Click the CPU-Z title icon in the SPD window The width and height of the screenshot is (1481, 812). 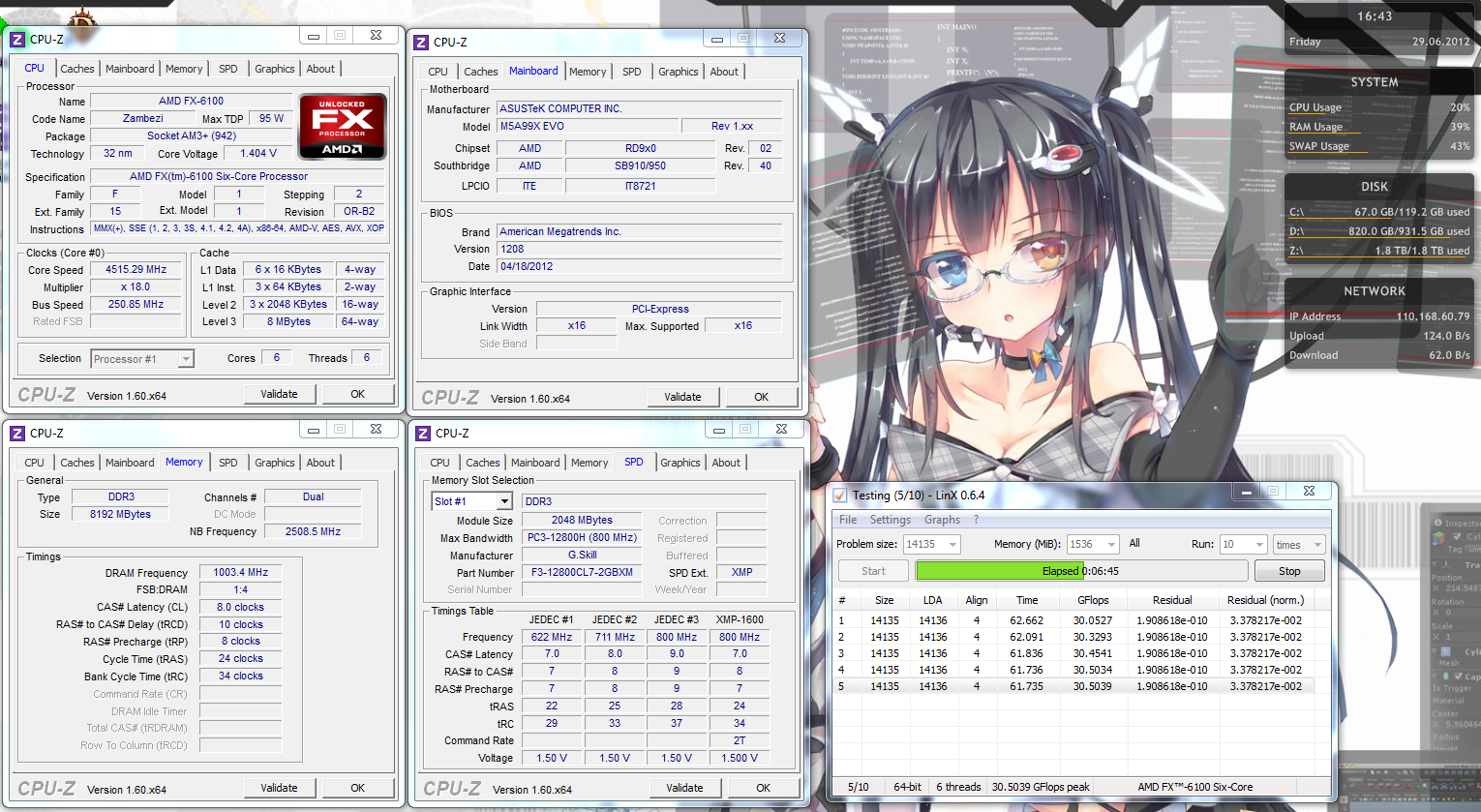423,433
